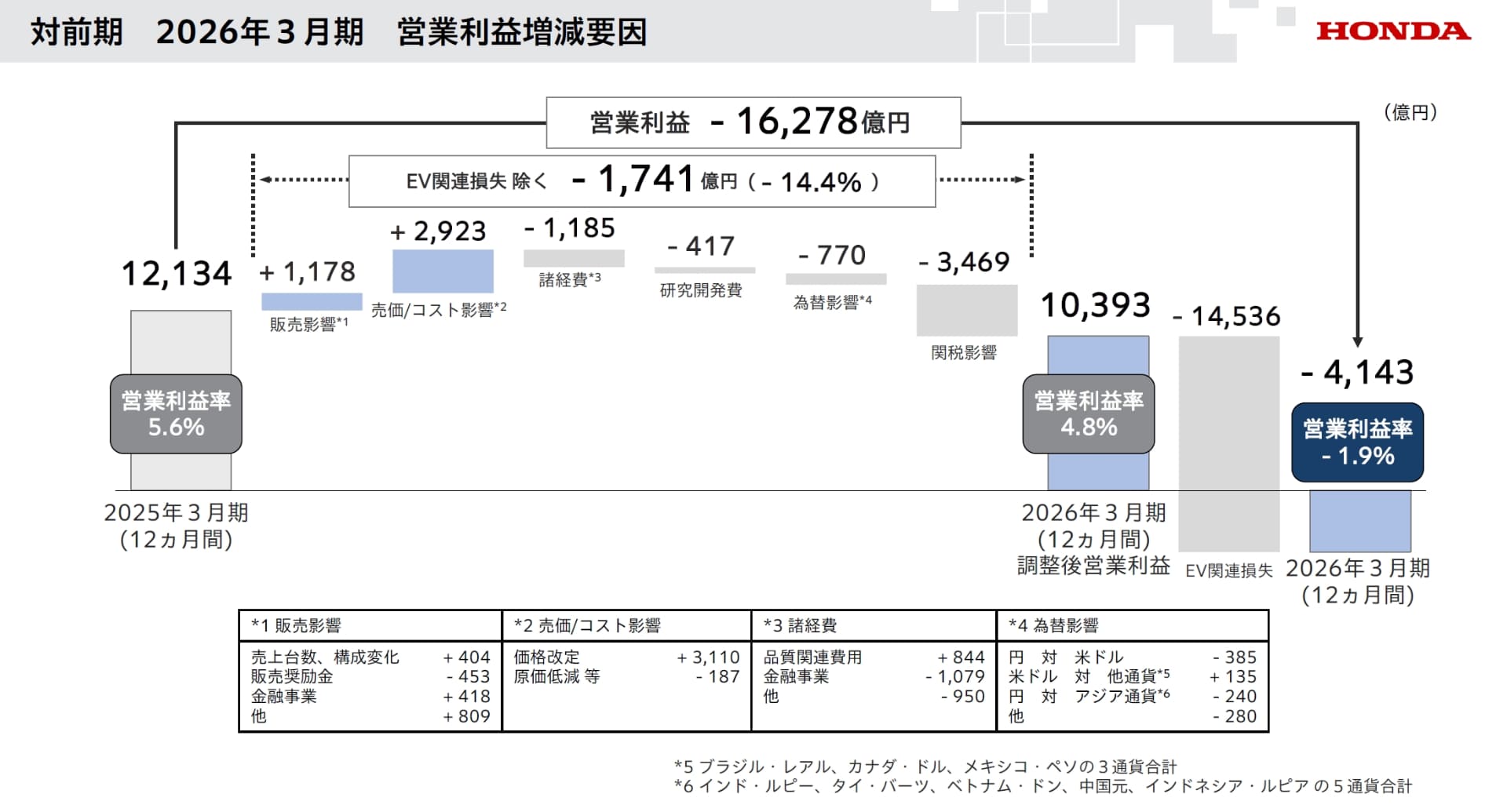Viewport: 1507px width, 812px height.
Task: Click the tall grey EV関連損失 bar
Action: click(1229, 444)
